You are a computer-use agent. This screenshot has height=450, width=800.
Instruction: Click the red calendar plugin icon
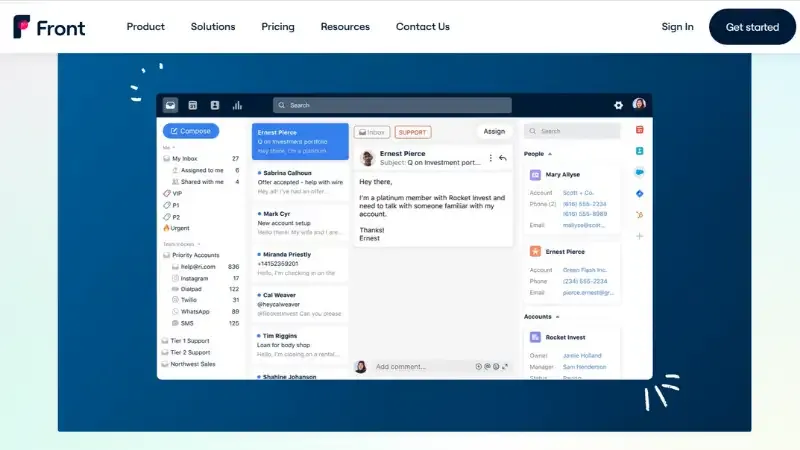click(639, 130)
